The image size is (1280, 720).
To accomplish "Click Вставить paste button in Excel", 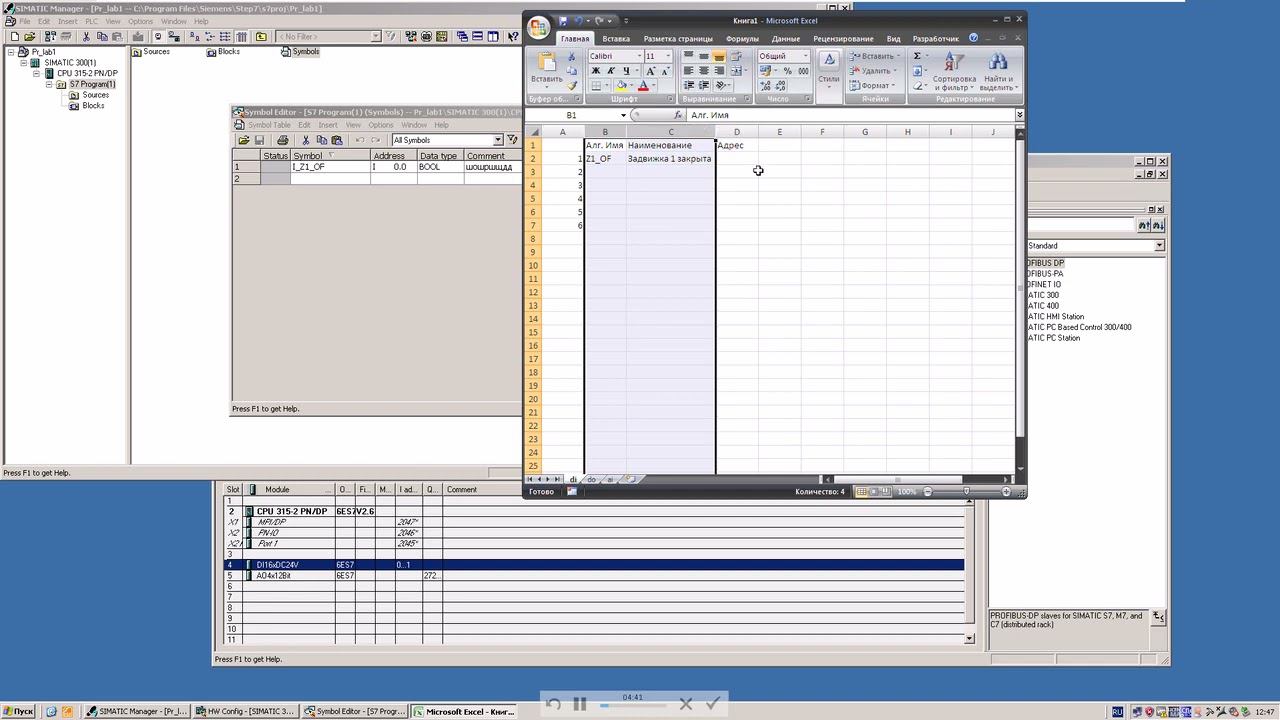I will click(546, 68).
